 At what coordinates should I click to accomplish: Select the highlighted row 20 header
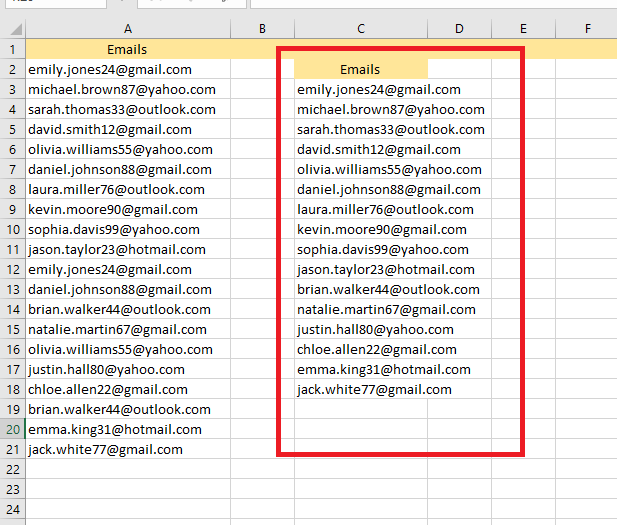pos(12,429)
